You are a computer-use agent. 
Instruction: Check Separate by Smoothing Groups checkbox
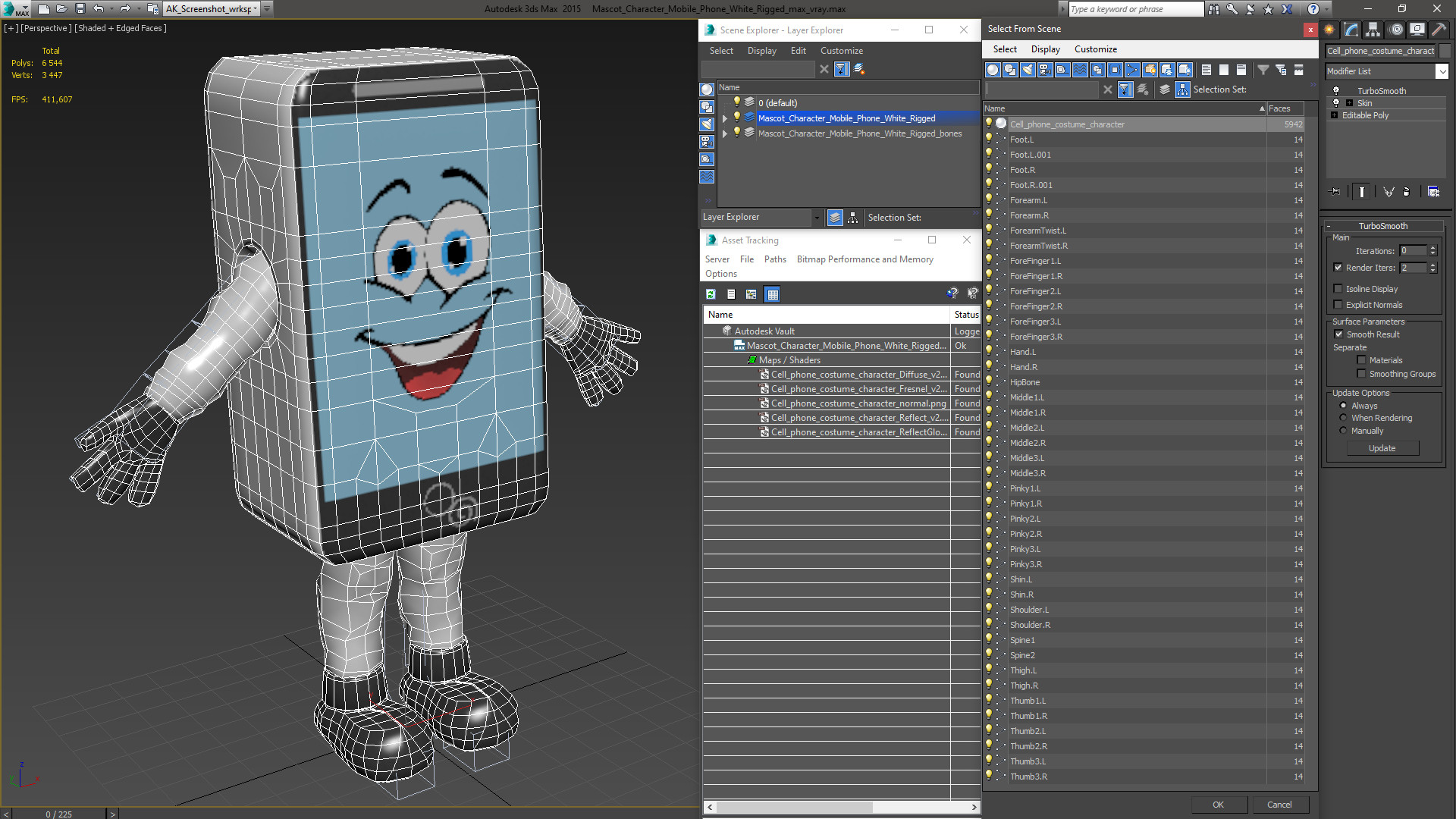pos(1361,374)
